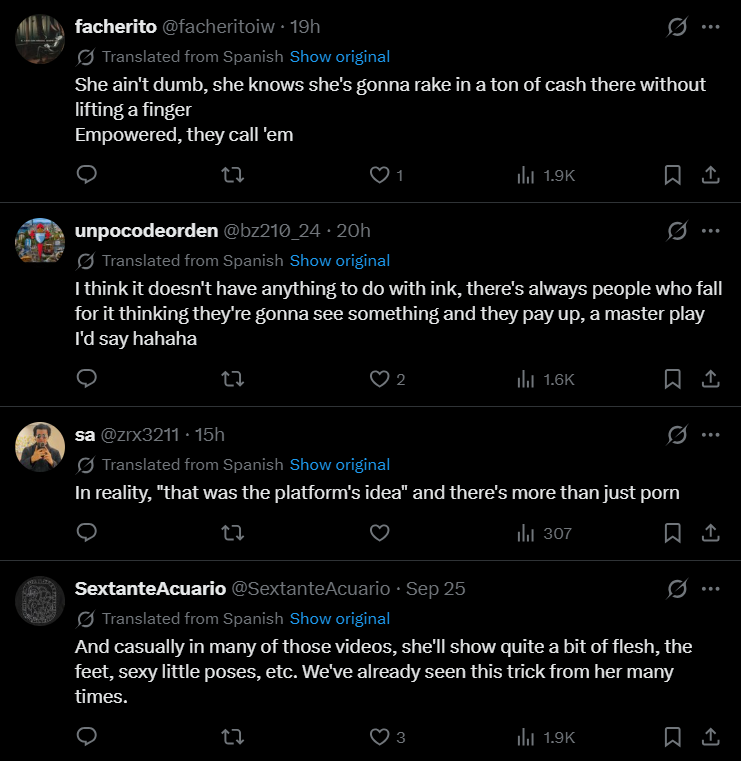This screenshot has height=761, width=741.
Task: Show original Spanish for facherito's tweet
Action: click(x=340, y=57)
